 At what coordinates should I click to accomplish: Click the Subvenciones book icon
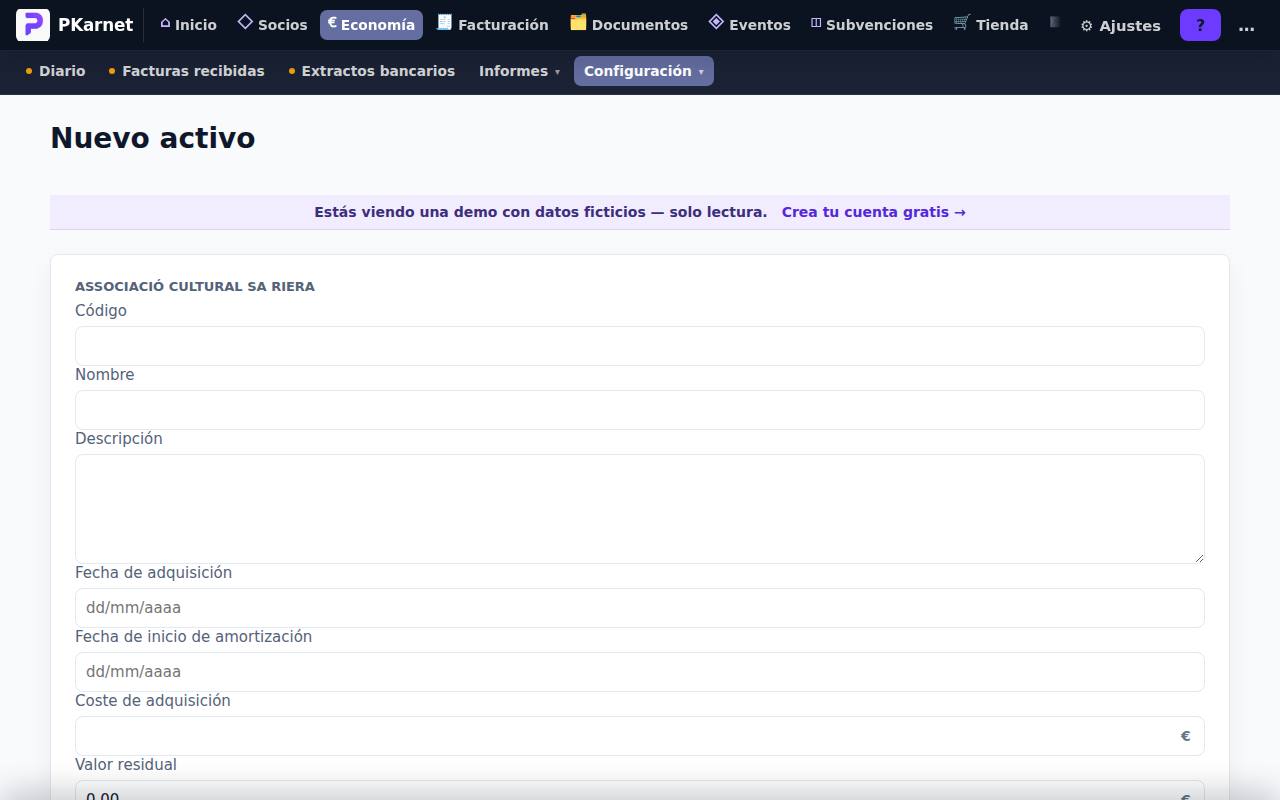(x=816, y=23)
